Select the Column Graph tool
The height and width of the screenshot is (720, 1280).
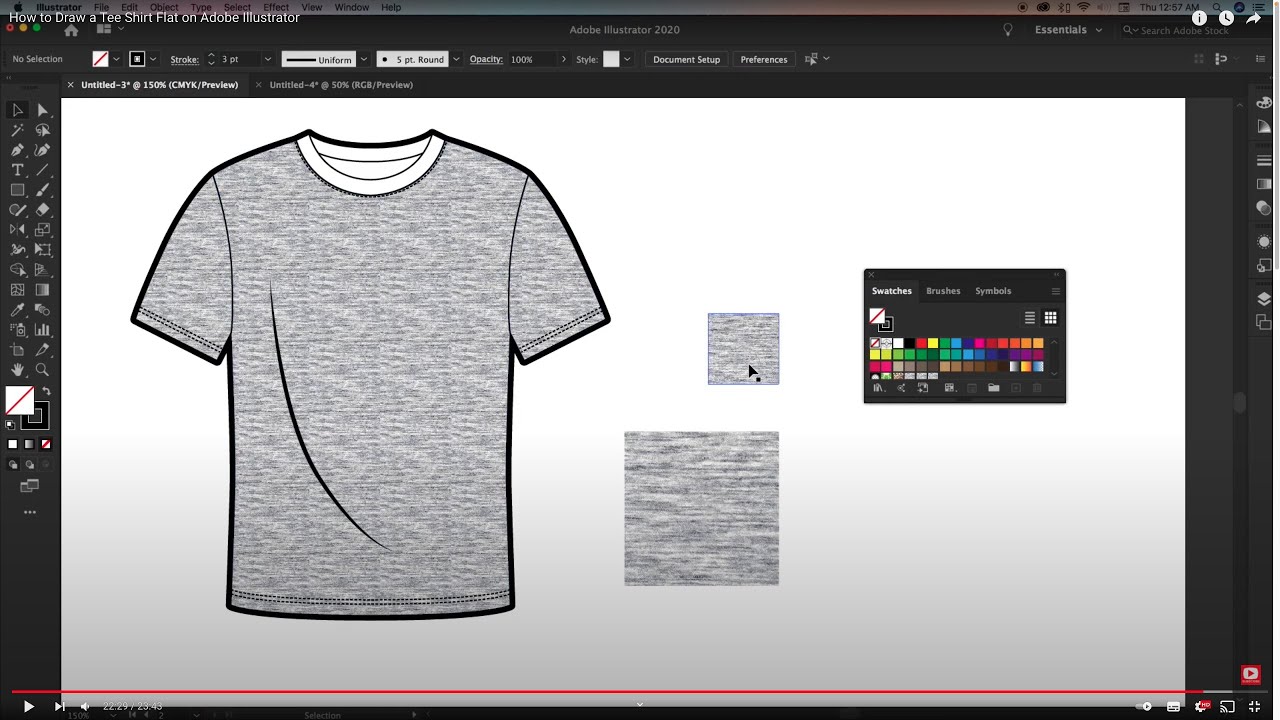tap(42, 330)
